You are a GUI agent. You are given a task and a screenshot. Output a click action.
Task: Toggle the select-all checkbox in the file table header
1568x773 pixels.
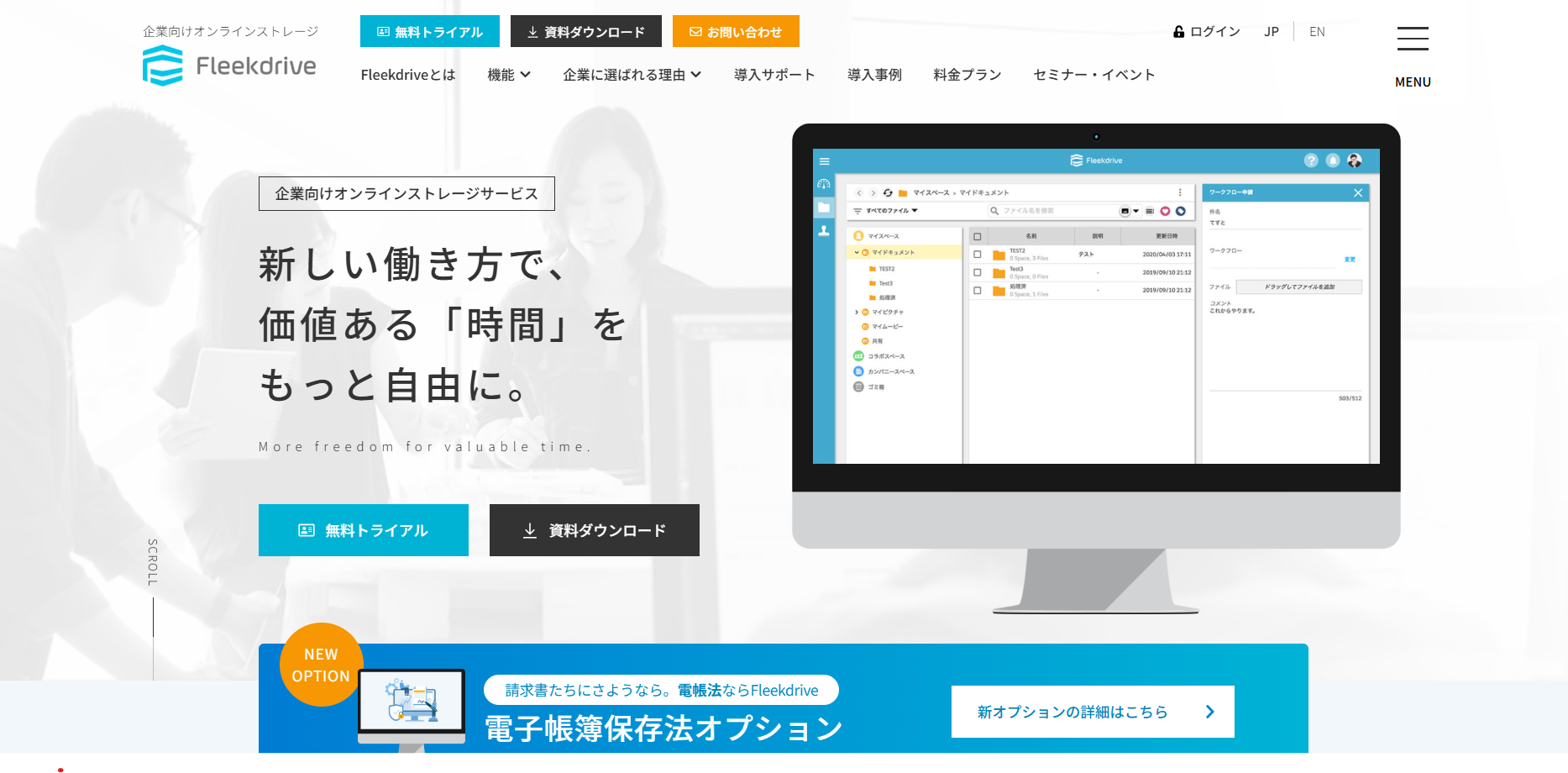[977, 236]
